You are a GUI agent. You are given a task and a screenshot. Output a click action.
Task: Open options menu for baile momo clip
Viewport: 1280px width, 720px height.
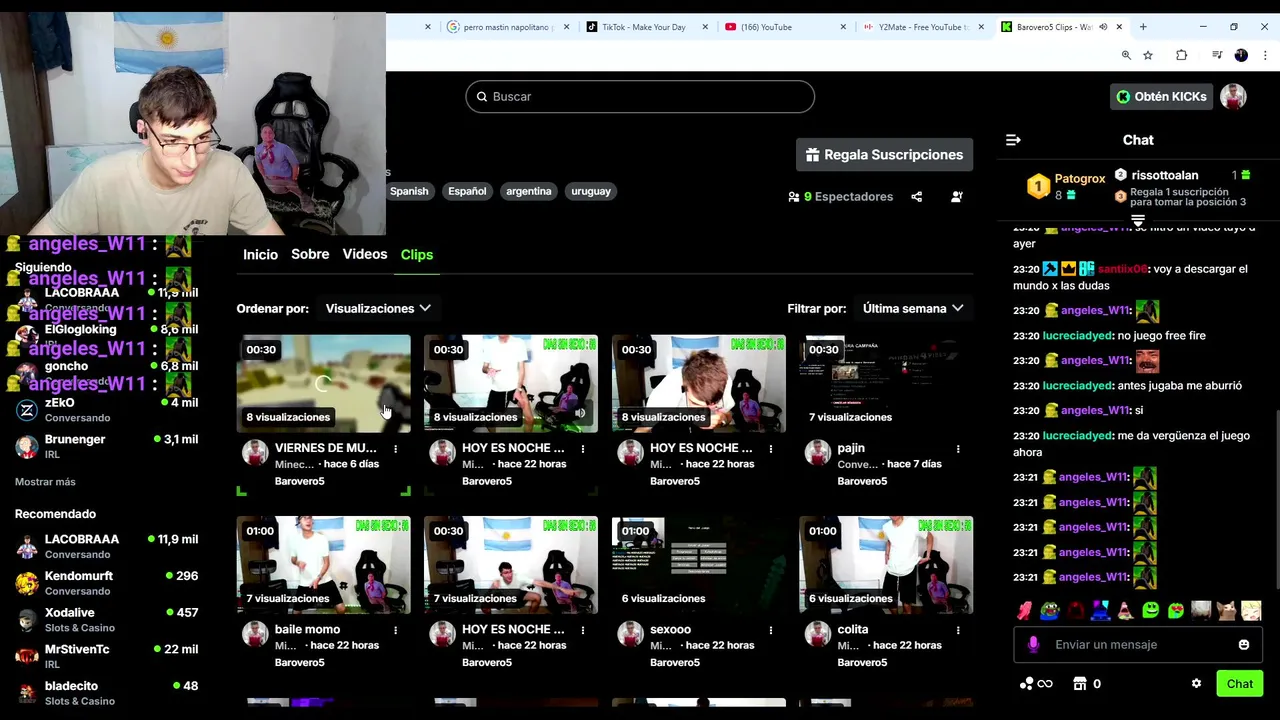395,630
